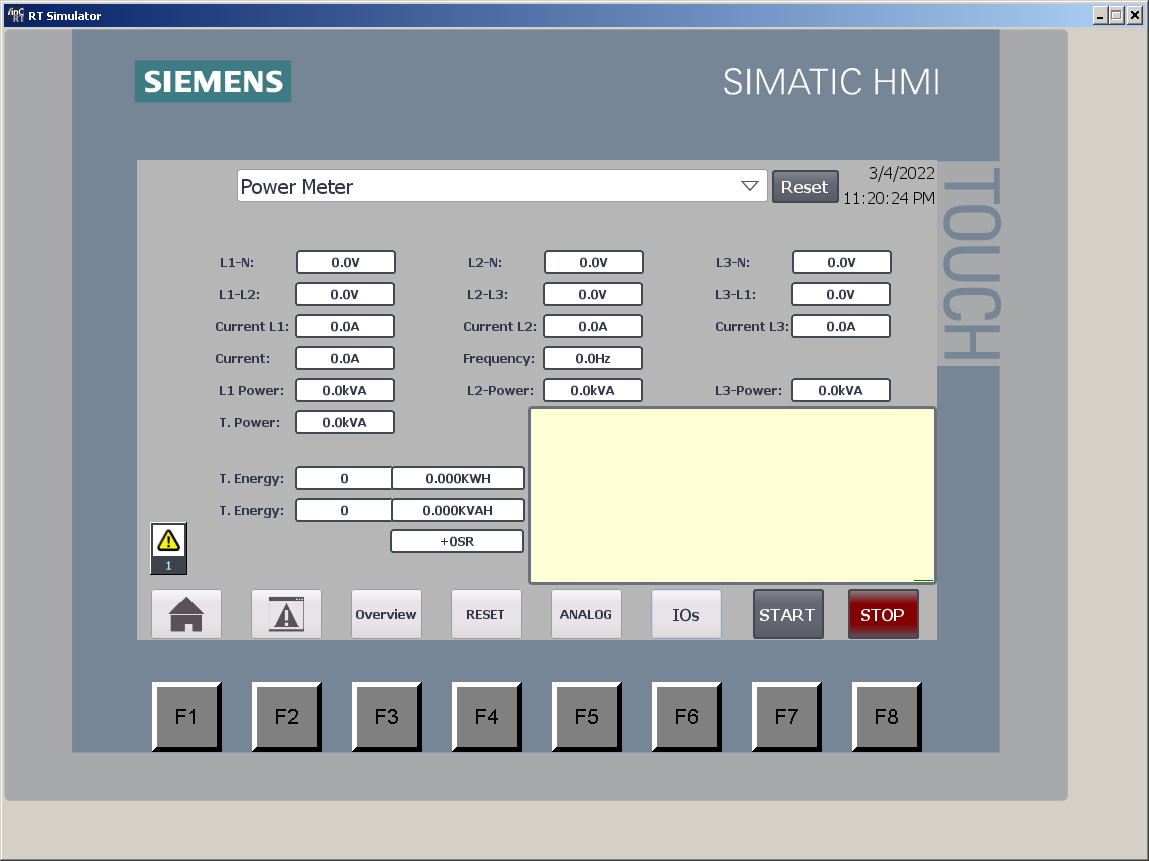Image resolution: width=1149 pixels, height=861 pixels.
Task: Click the F4 function key
Action: point(487,716)
